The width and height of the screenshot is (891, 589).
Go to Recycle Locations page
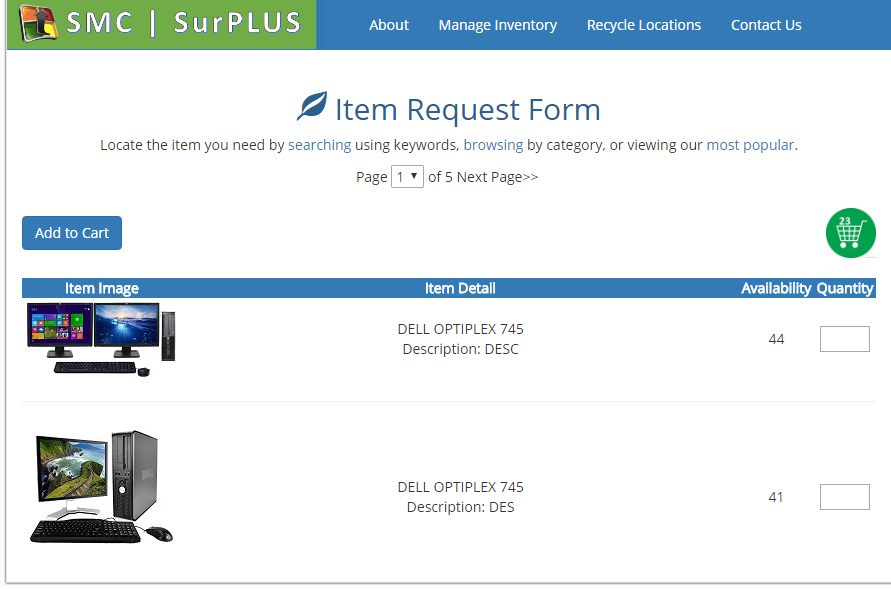[x=644, y=25]
